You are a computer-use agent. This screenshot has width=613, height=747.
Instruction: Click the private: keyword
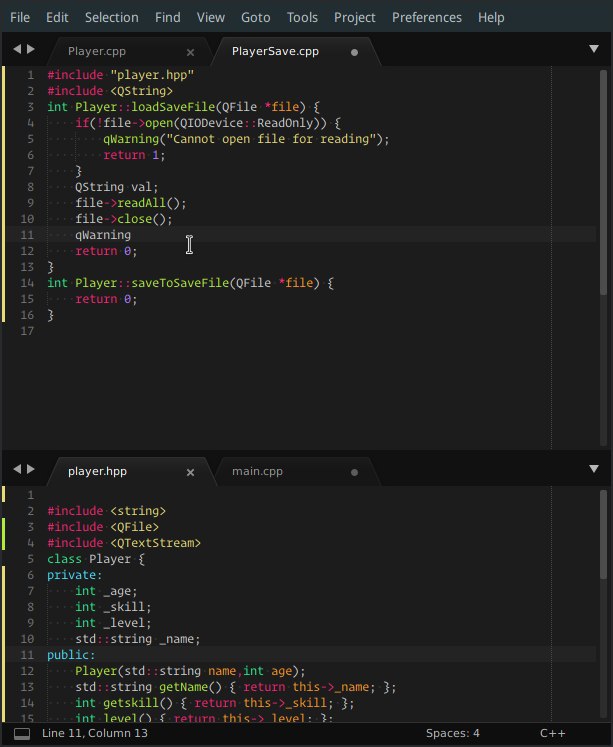click(x=75, y=575)
